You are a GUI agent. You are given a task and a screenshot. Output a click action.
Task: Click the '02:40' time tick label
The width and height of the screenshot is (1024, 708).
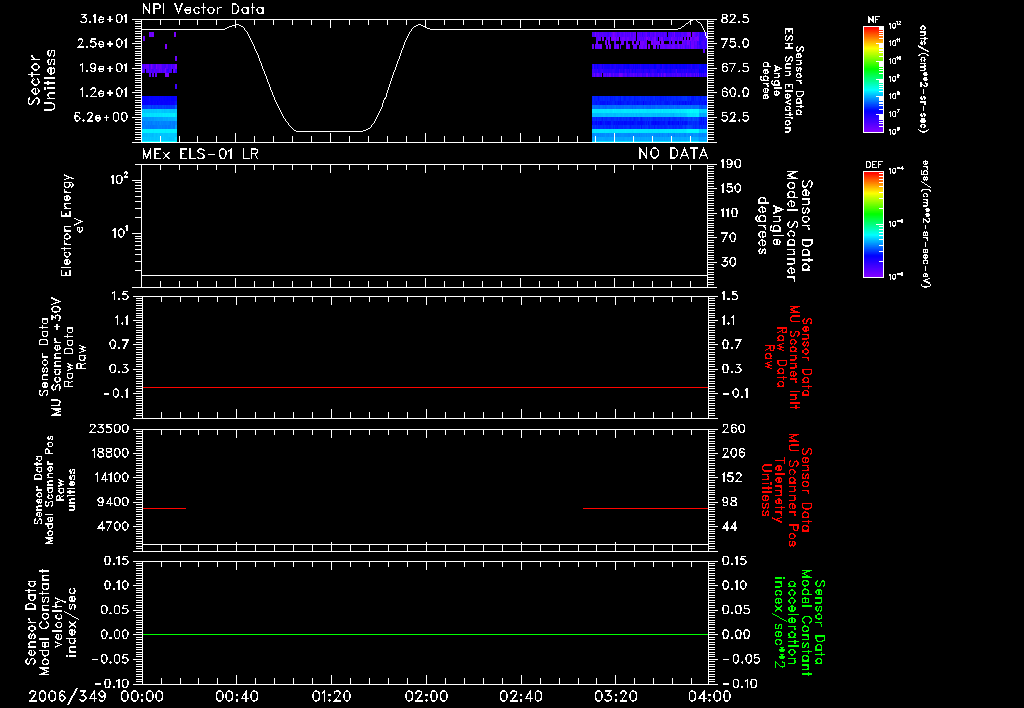coord(520,696)
